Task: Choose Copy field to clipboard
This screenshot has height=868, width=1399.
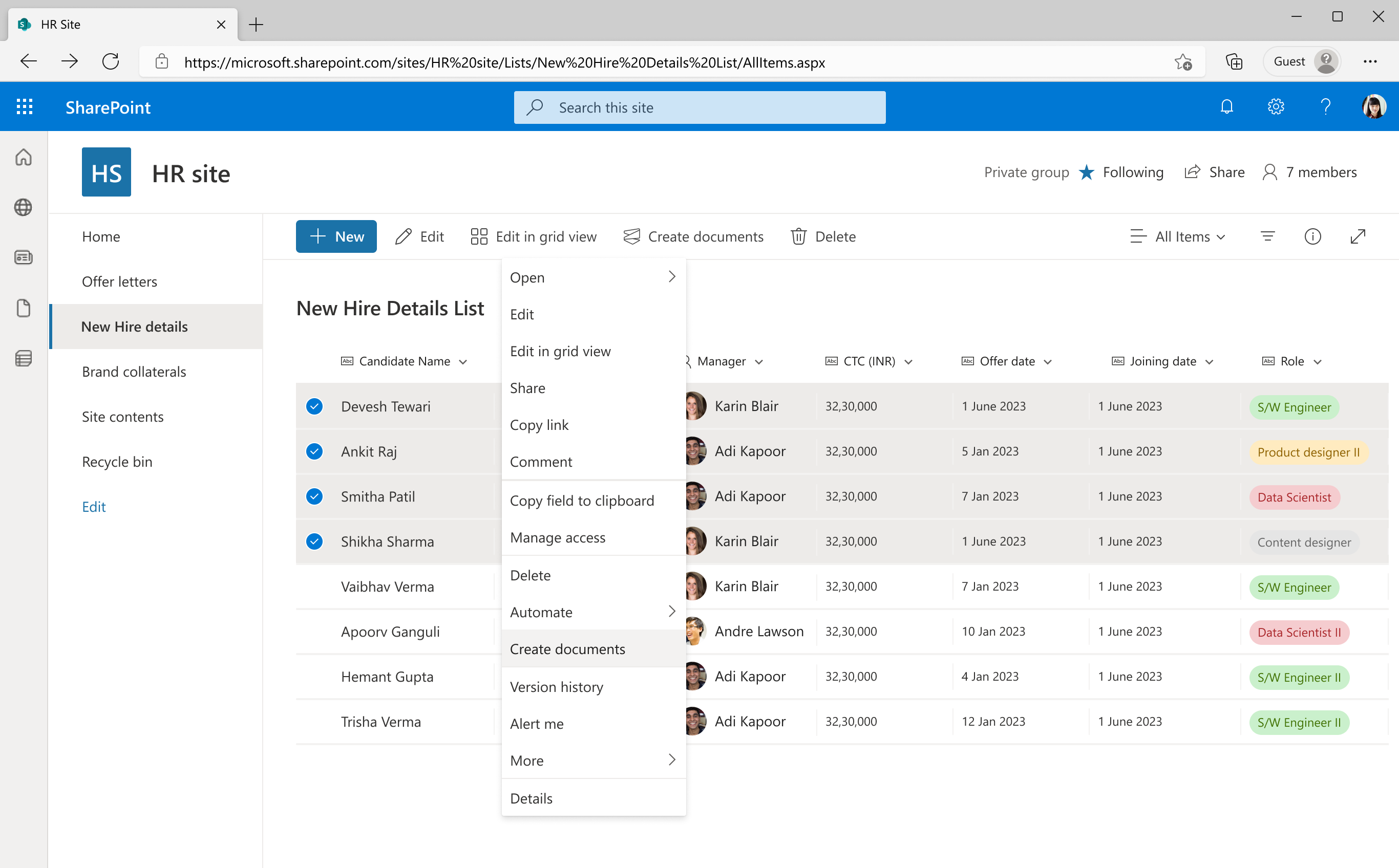Action: click(x=593, y=501)
